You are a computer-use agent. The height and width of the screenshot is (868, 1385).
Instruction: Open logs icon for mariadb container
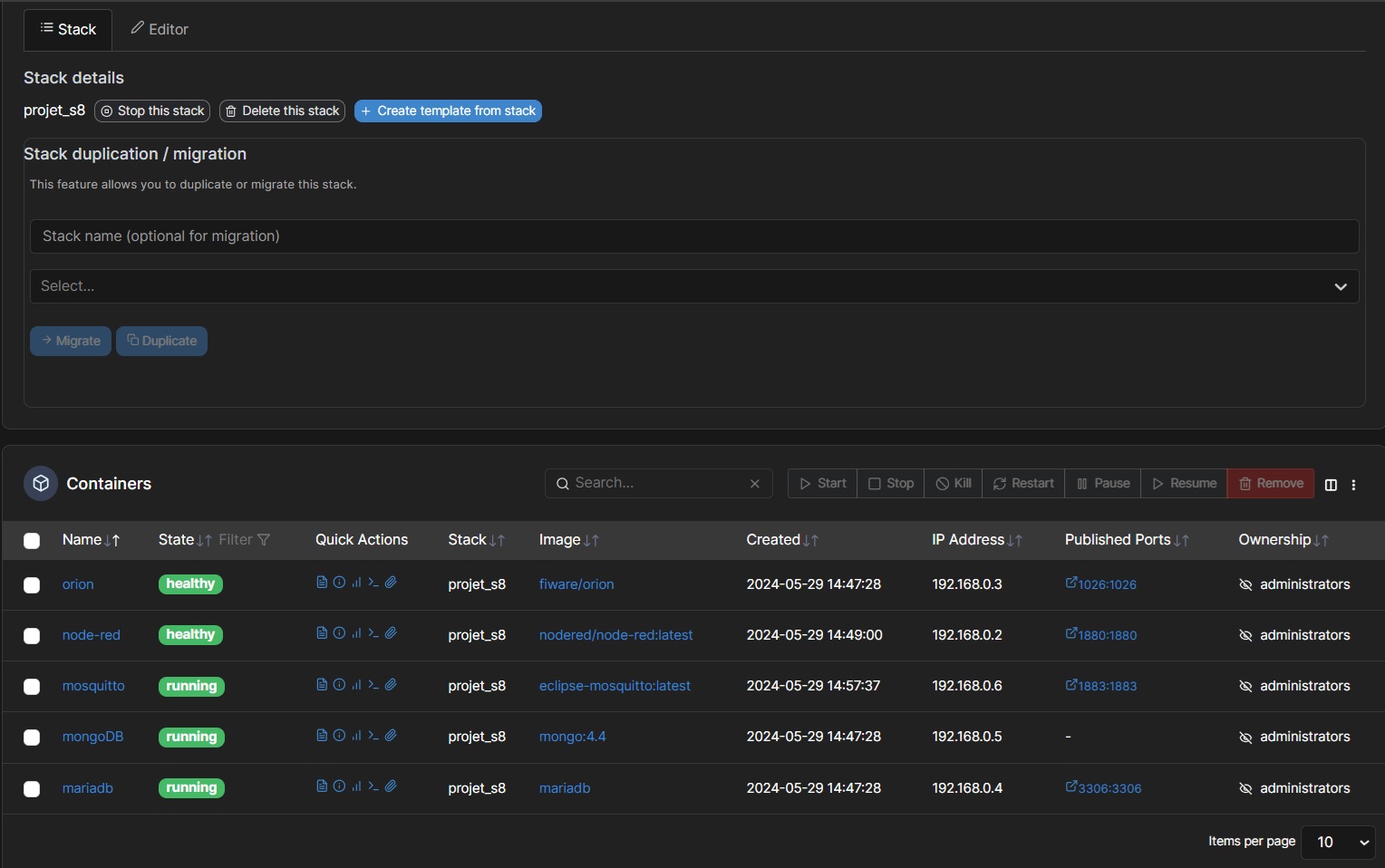tap(322, 786)
